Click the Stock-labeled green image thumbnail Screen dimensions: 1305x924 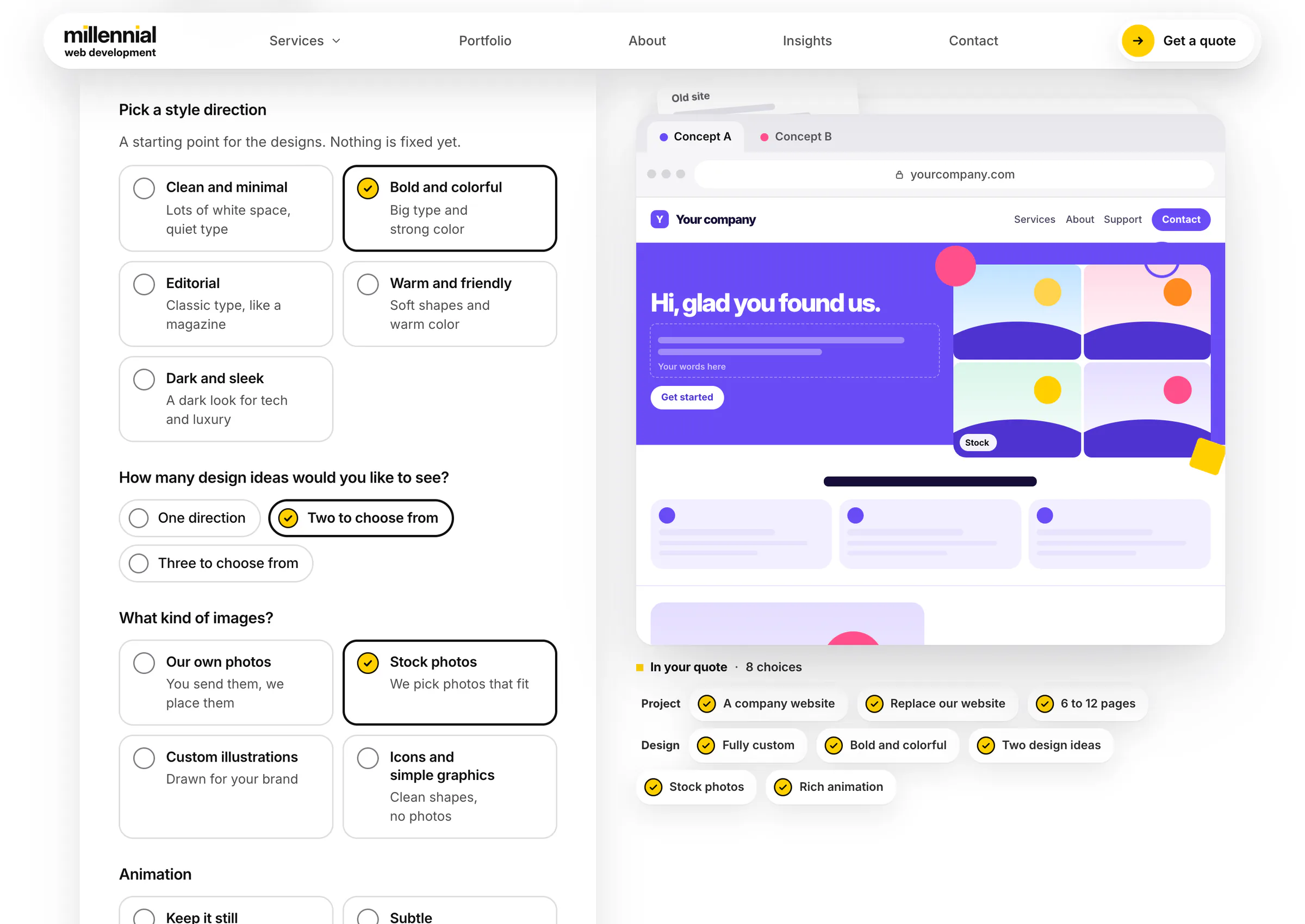[x=1016, y=410]
